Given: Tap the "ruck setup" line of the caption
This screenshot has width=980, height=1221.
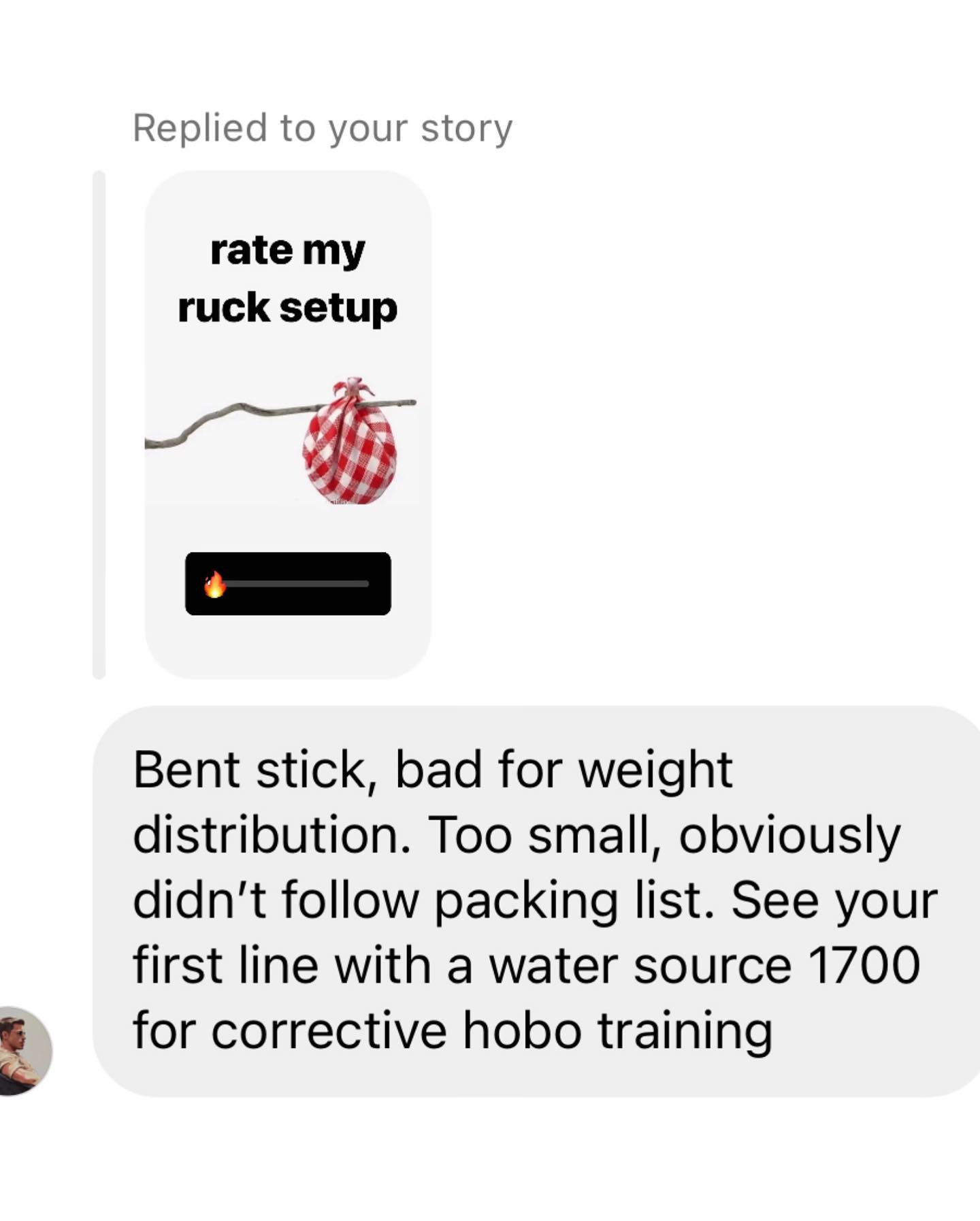Looking at the screenshot, I should coord(288,308).
